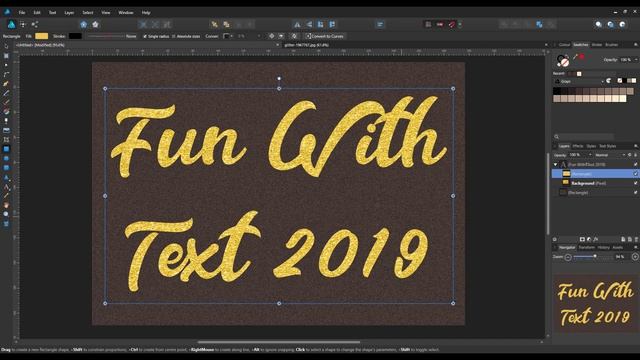This screenshot has width=640, height=360.
Task: Open the Text menu
Action: (x=52, y=13)
